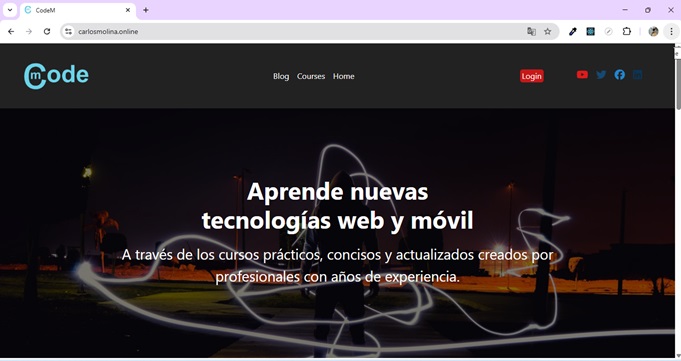The image size is (681, 361).
Task: Minimize the Chrome window
Action: [625, 10]
